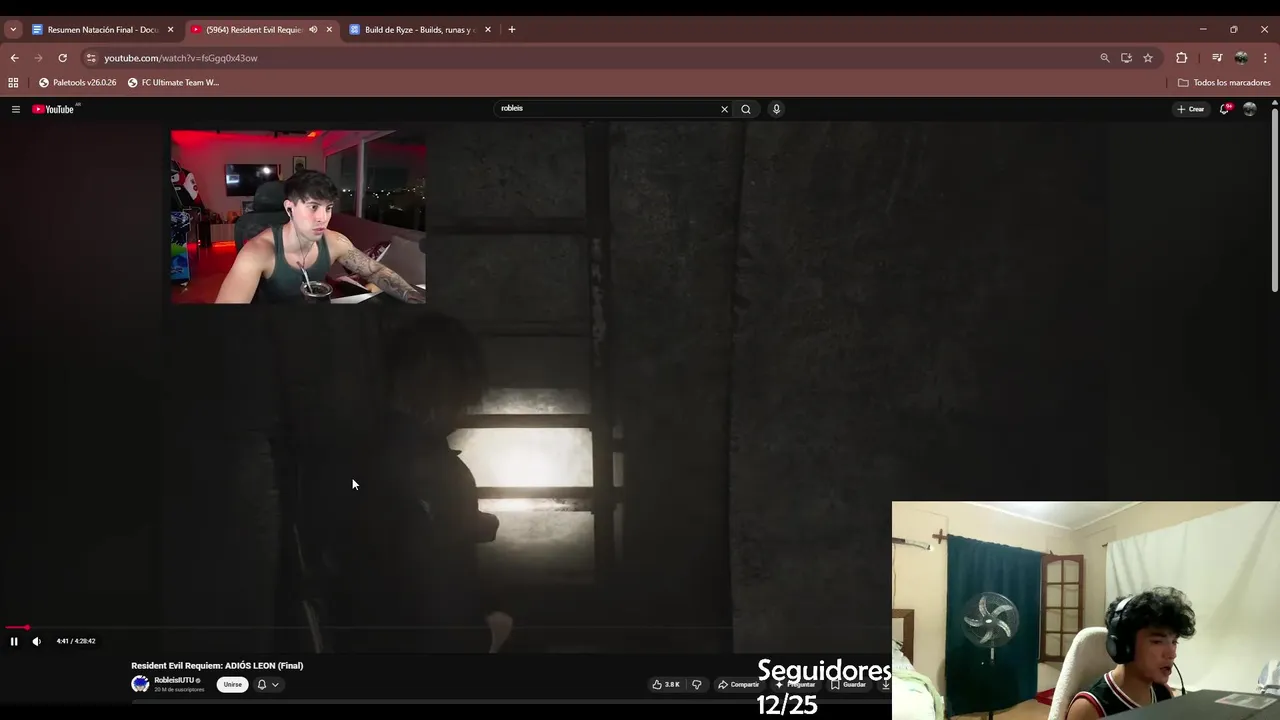
Task: Click the Crear button
Action: point(1191,109)
